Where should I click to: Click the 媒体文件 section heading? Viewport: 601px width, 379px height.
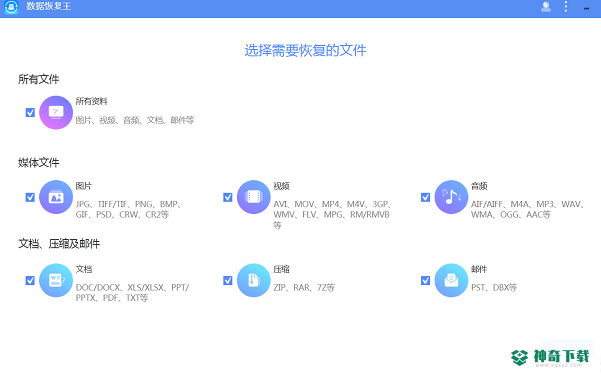point(38,162)
